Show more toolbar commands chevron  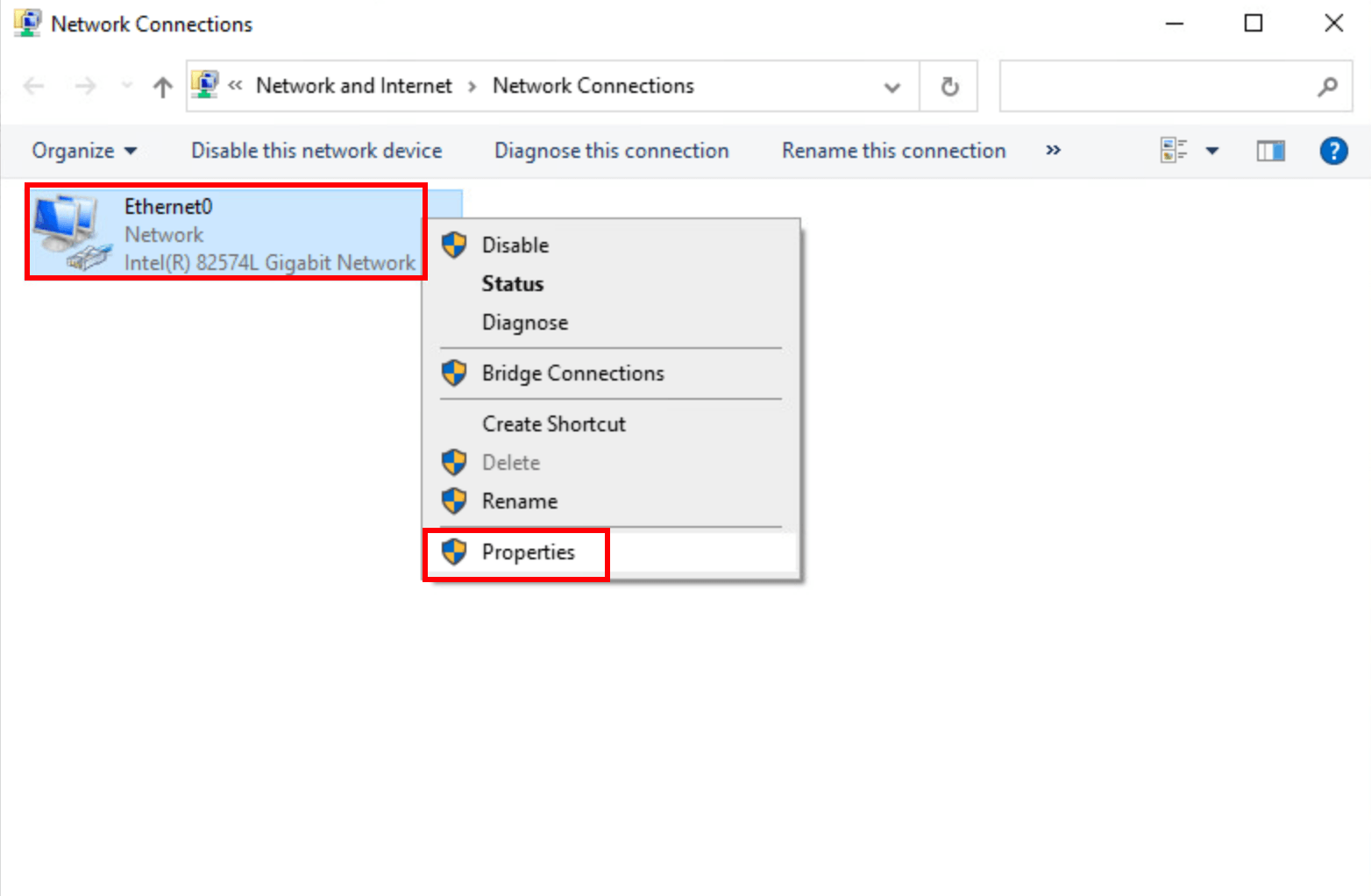[1053, 151]
